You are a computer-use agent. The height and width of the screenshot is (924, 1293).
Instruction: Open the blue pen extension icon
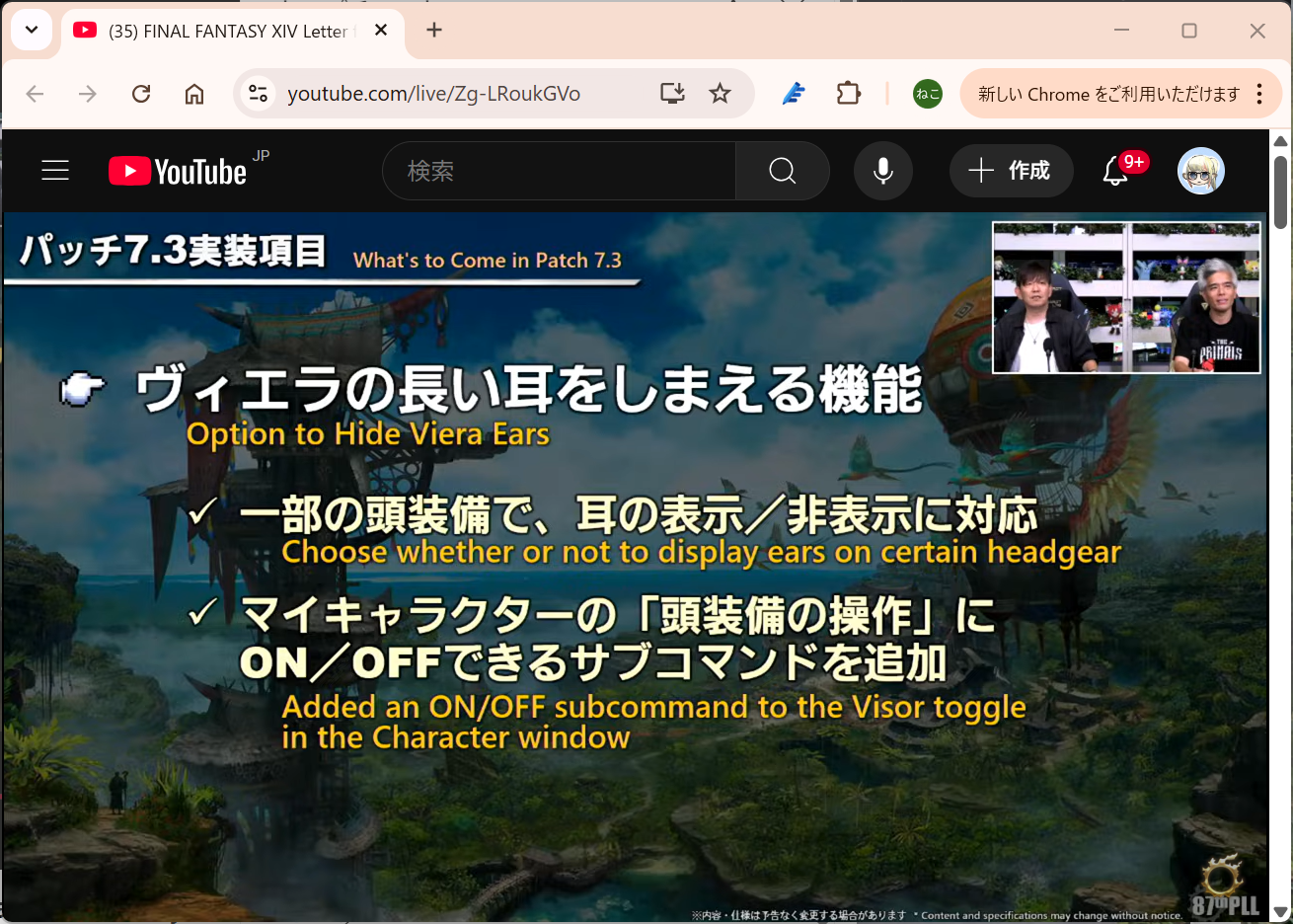coord(794,94)
